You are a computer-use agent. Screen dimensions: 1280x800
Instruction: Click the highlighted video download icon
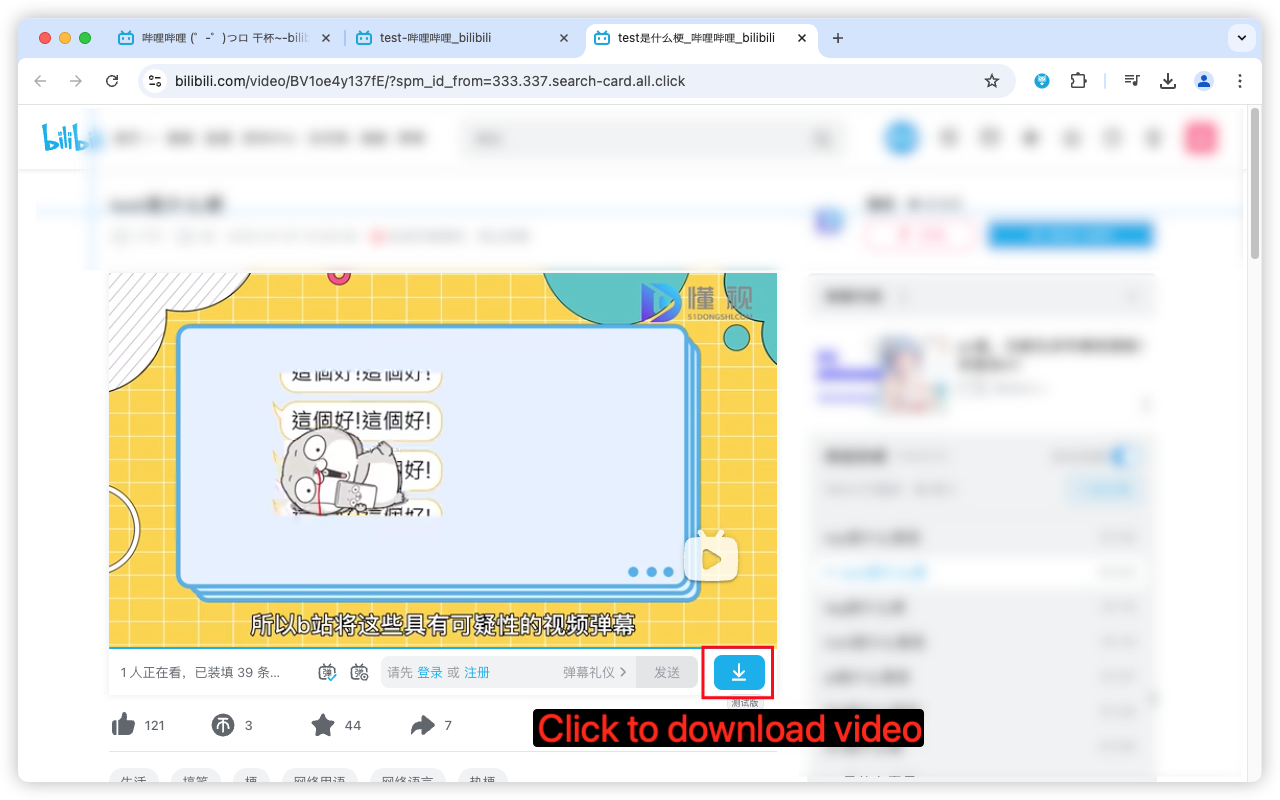740,672
